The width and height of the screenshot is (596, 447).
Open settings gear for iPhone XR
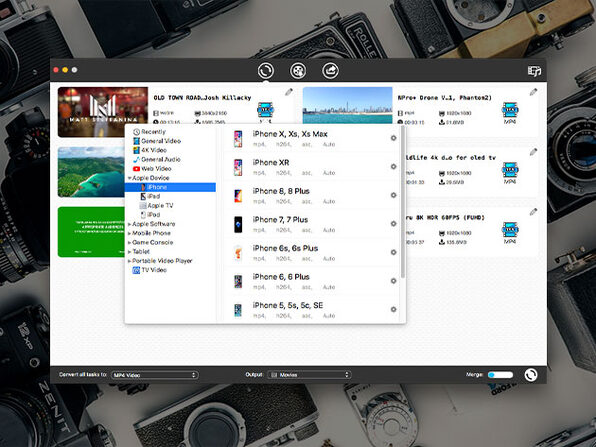tap(393, 166)
